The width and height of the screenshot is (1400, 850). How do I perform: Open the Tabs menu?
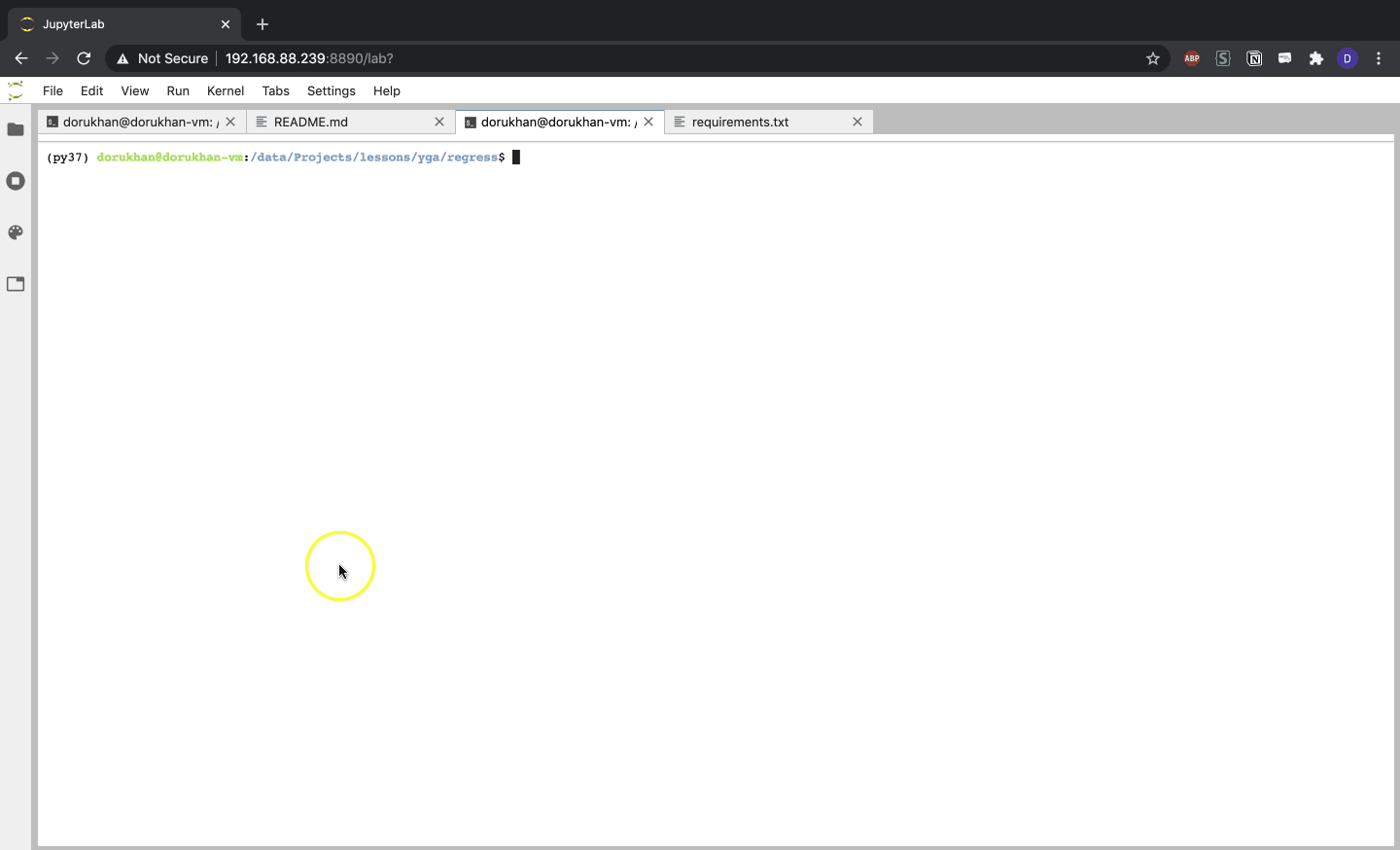(276, 90)
